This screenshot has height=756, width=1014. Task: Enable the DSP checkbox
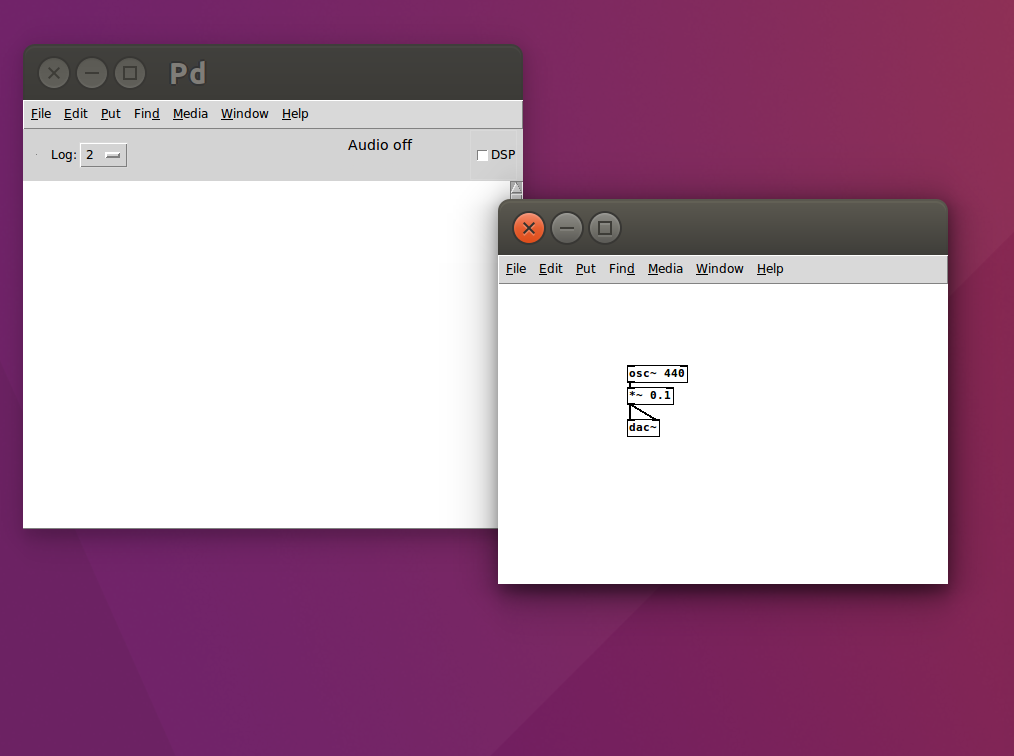[482, 155]
